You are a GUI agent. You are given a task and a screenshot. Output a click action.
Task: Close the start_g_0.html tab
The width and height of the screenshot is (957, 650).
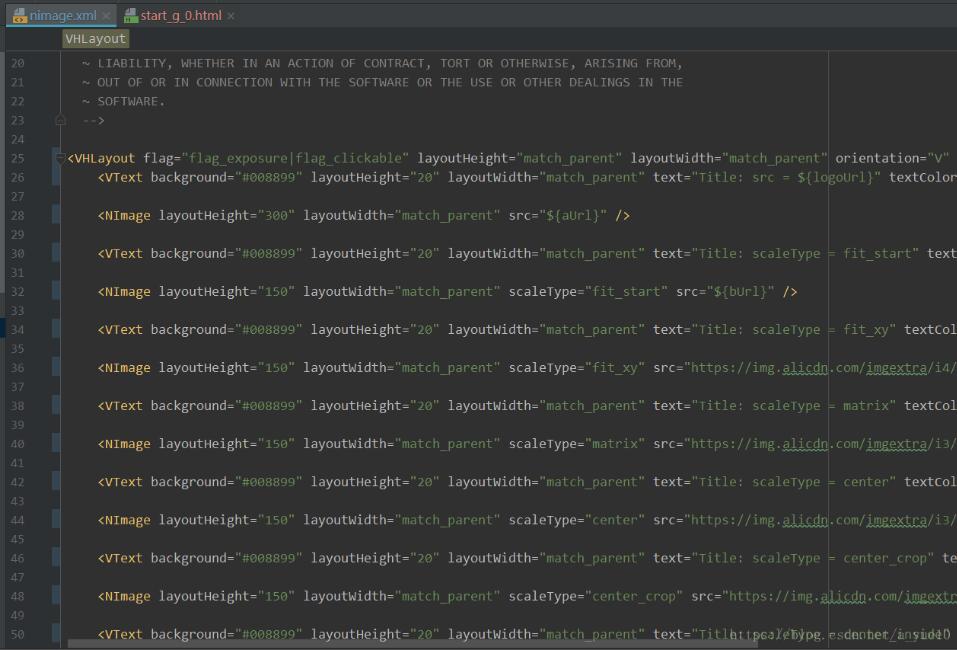(x=232, y=16)
